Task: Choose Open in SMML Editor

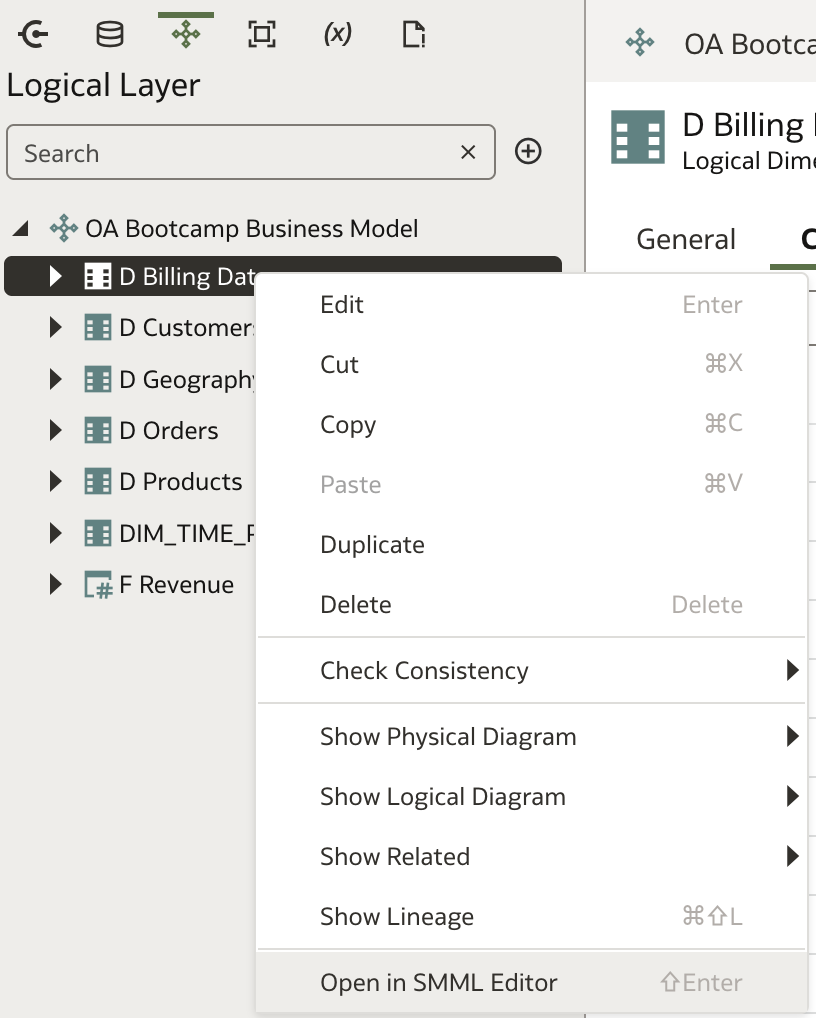Action: point(531,982)
